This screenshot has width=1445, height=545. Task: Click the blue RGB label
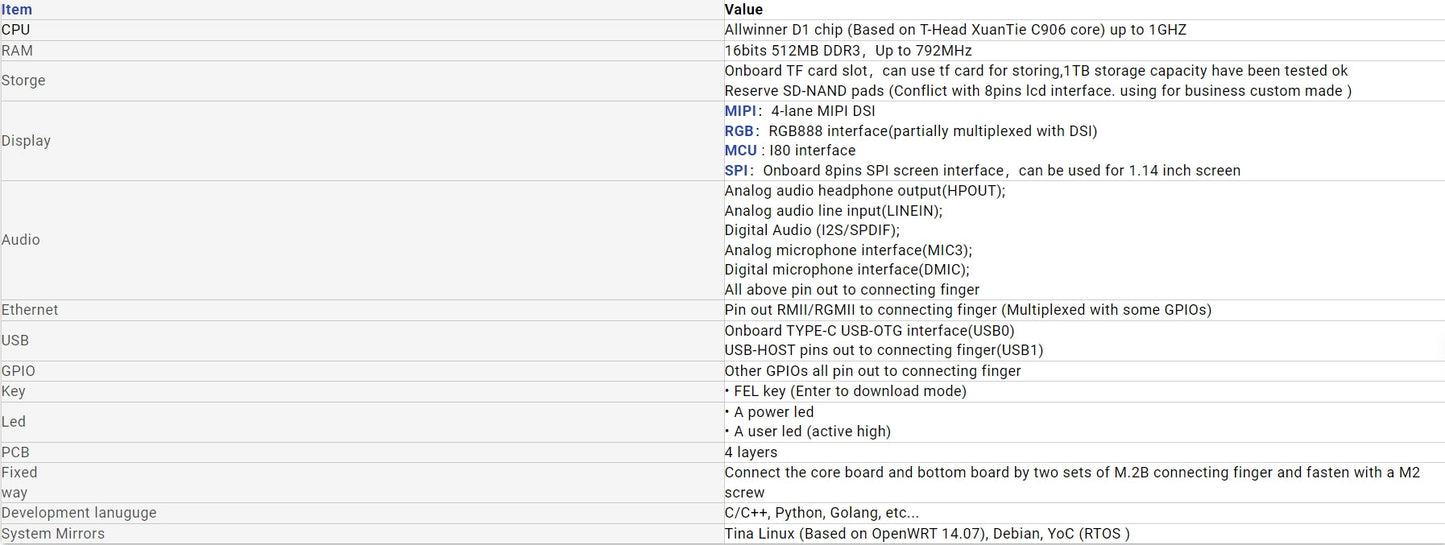click(x=739, y=131)
